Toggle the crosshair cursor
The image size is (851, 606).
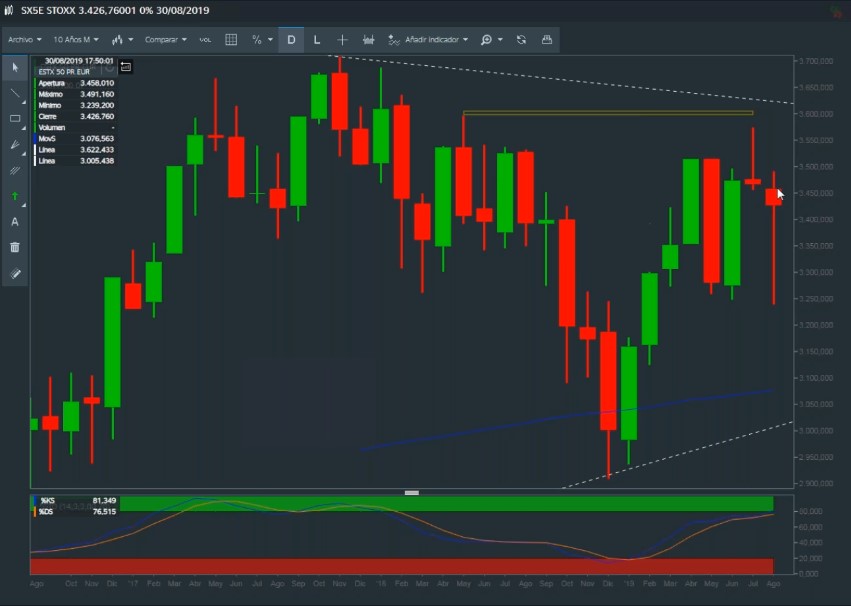[x=342, y=40]
